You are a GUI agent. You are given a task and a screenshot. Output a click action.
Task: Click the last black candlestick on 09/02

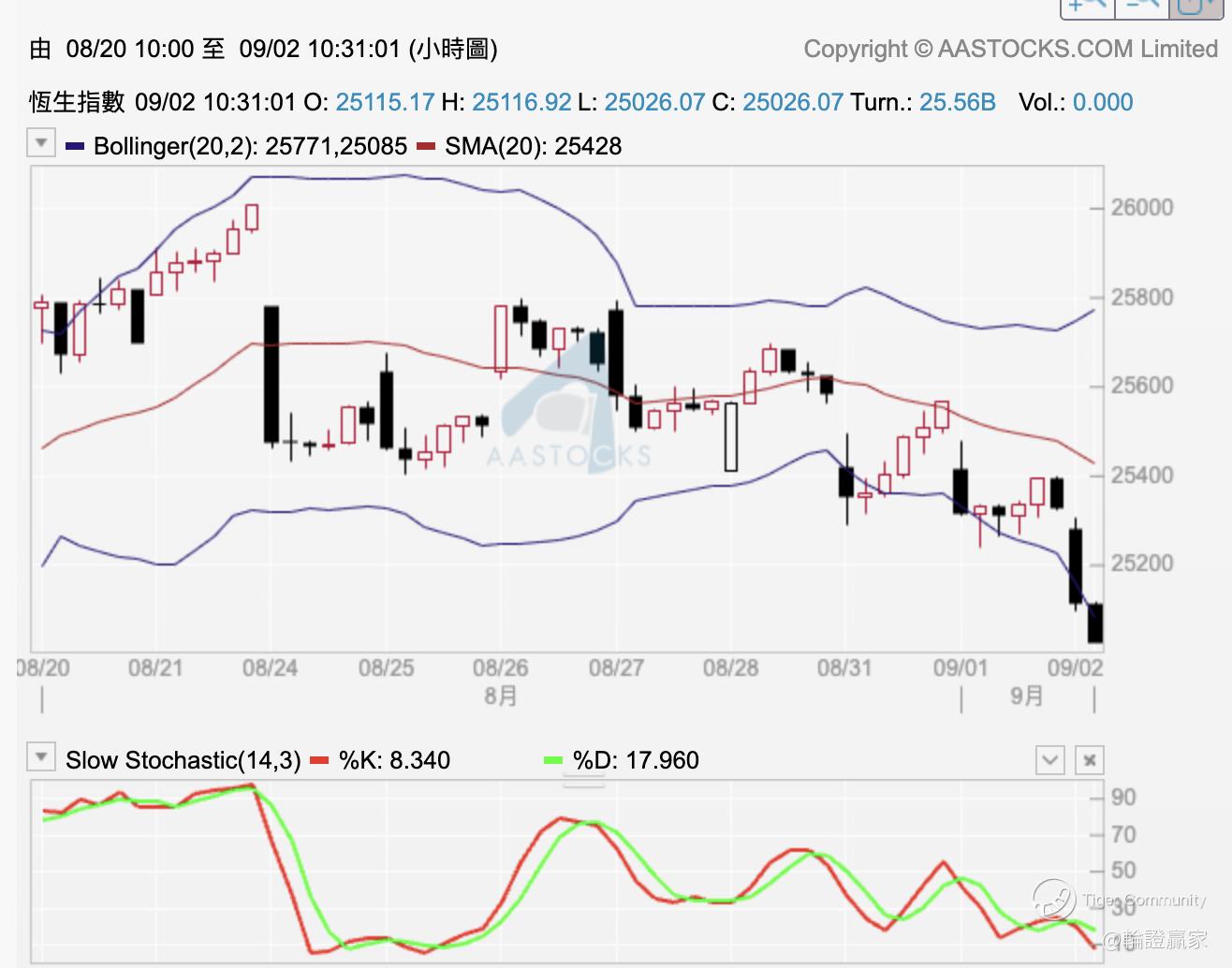(x=1095, y=623)
